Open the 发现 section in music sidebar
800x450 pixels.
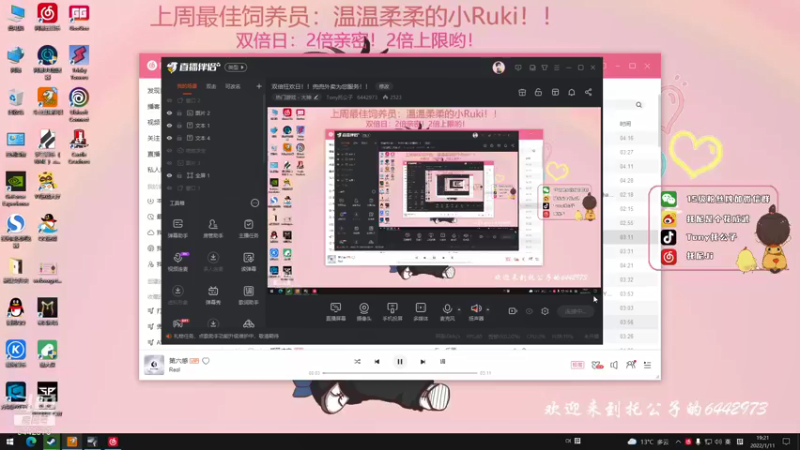[x=153, y=90]
